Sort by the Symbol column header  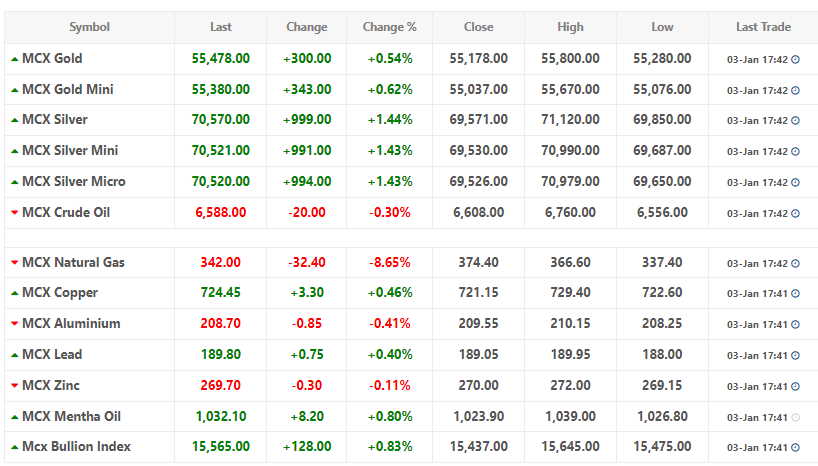pyautogui.click(x=90, y=27)
